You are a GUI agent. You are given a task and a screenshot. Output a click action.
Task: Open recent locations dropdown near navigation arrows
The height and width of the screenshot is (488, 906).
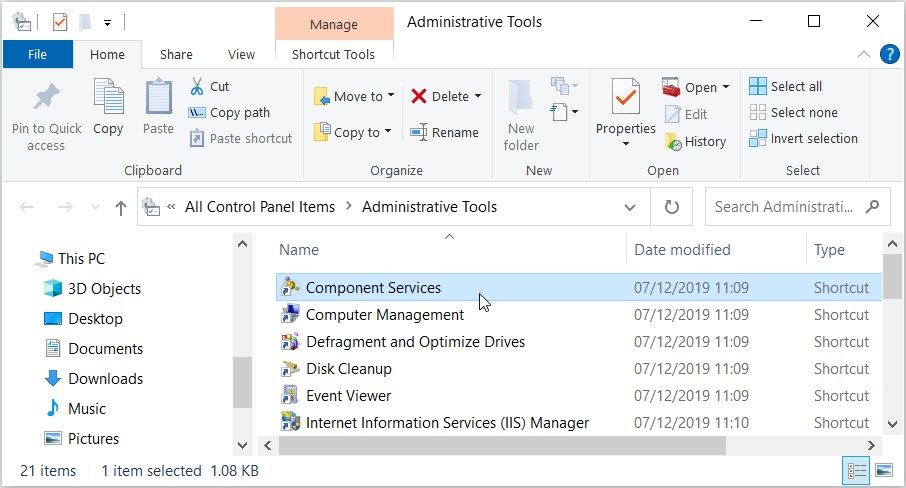tap(95, 207)
